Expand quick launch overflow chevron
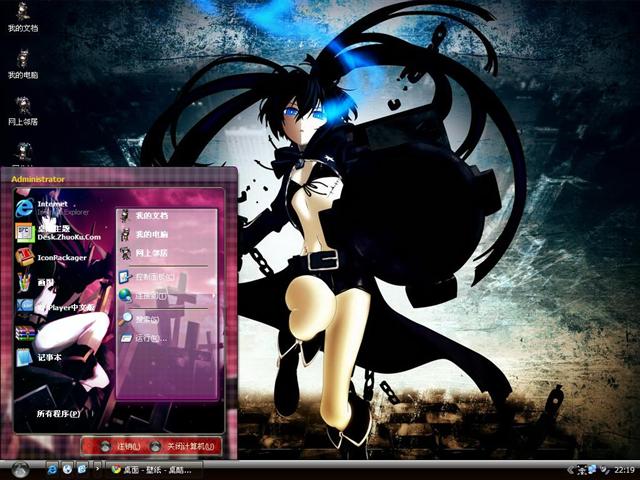The image size is (640, 480). tap(98, 469)
